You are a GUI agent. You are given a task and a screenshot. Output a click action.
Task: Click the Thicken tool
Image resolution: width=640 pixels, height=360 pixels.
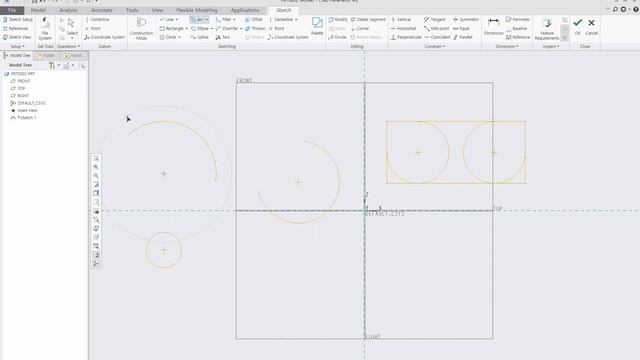pos(255,28)
